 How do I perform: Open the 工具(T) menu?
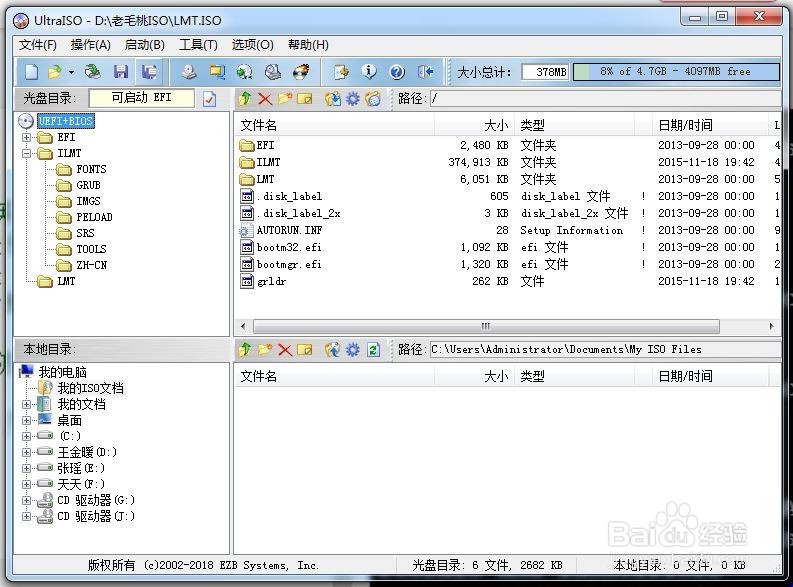click(198, 45)
